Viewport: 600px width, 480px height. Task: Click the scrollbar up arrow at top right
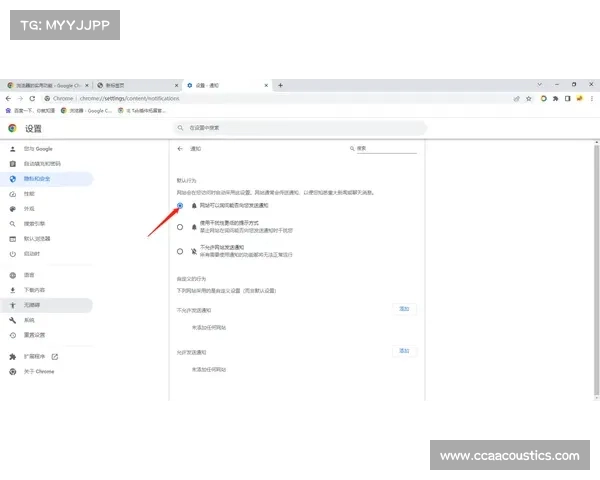(x=597, y=142)
